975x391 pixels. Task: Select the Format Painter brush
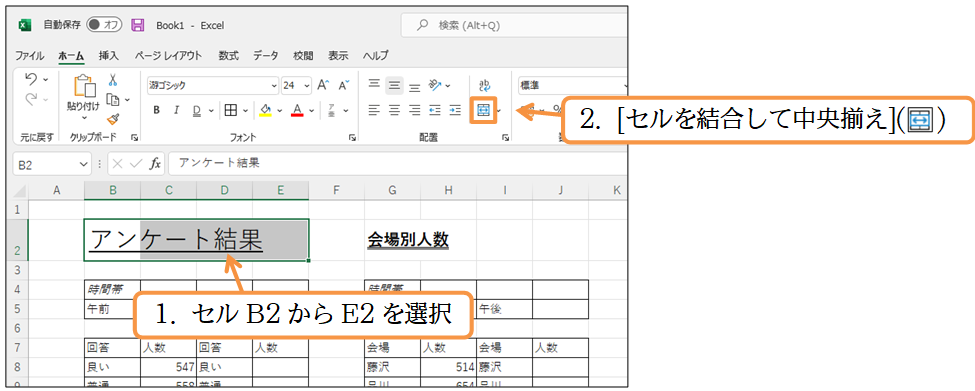pyautogui.click(x=113, y=119)
